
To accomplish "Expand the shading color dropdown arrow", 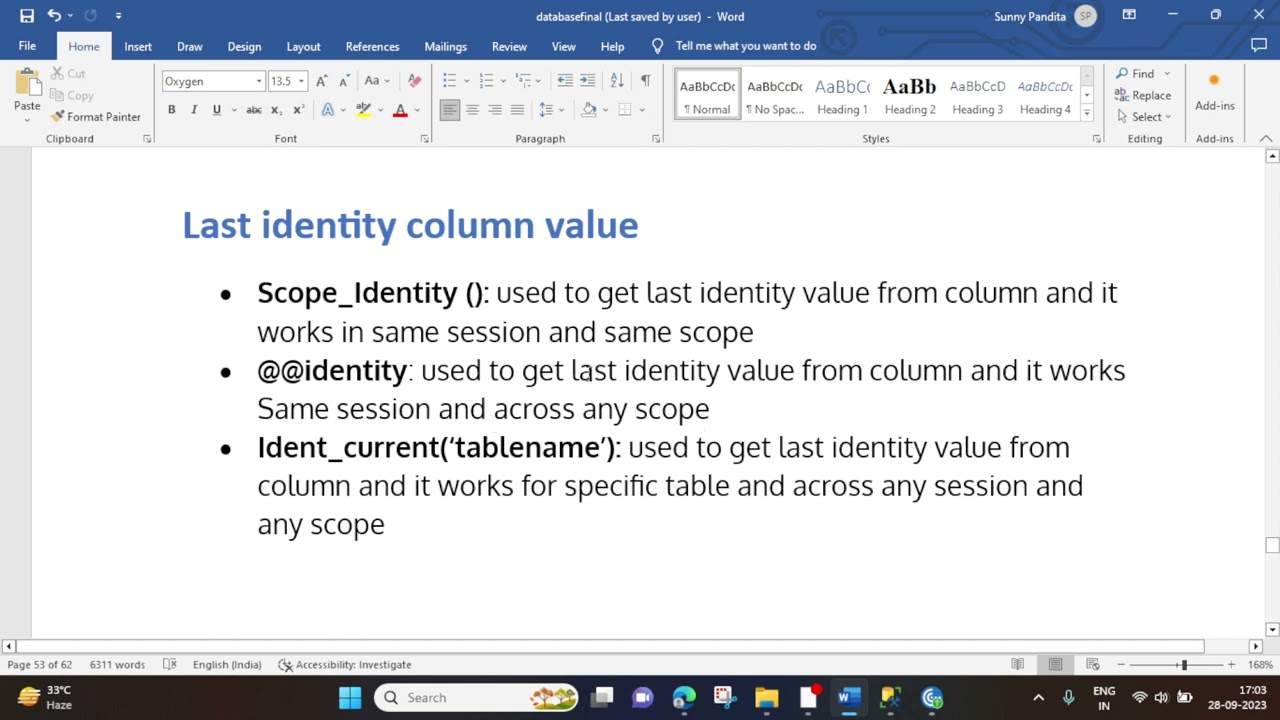I will [604, 110].
